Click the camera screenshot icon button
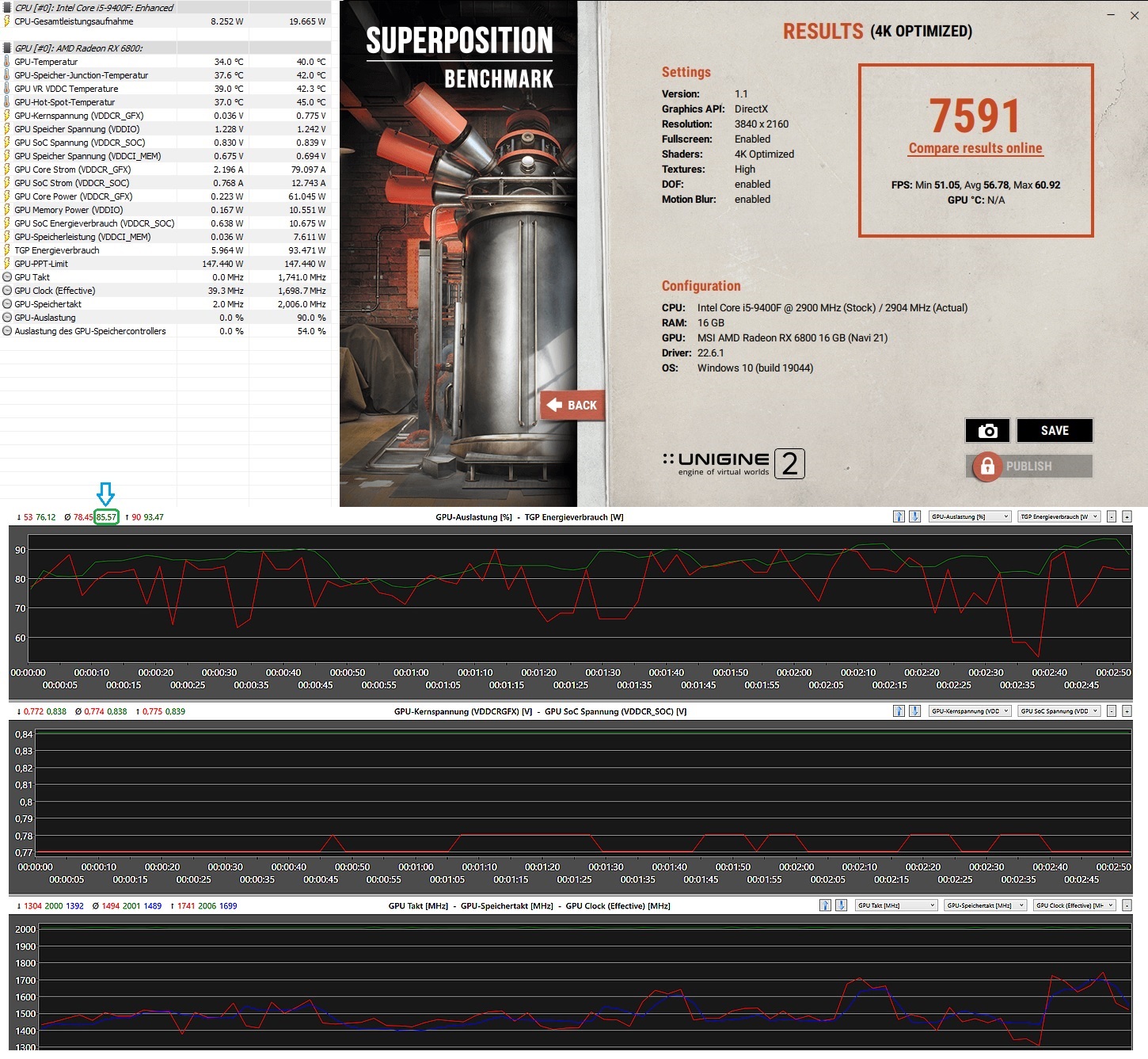The height and width of the screenshot is (1059, 1148). tap(987, 430)
